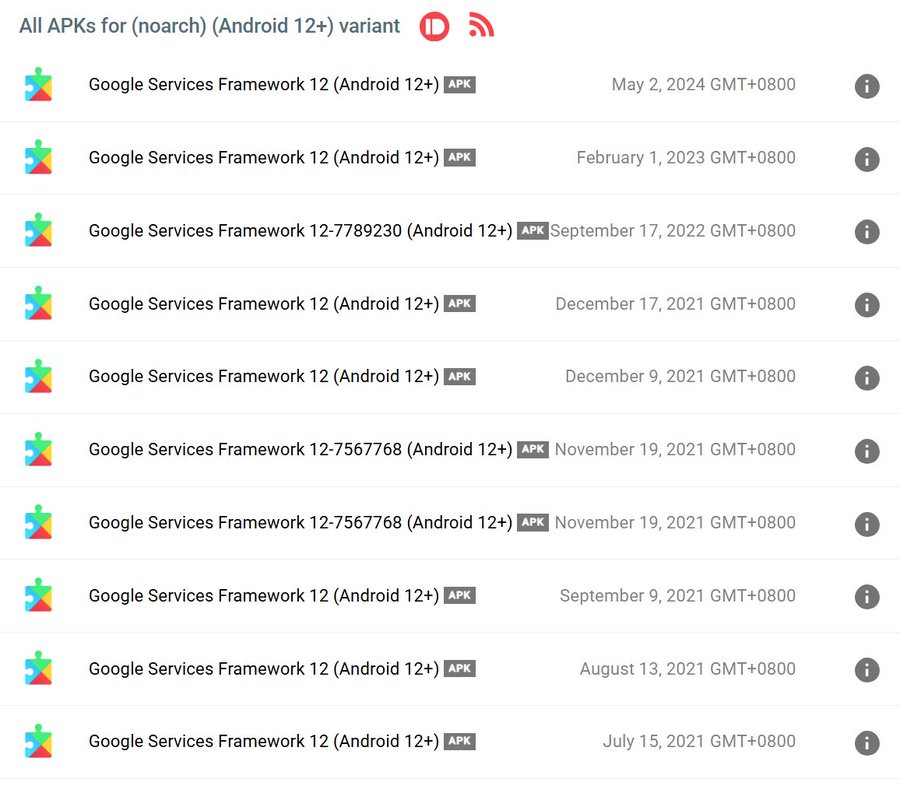Open the May 2, 2024 Framework 12 link

[x=263, y=85]
